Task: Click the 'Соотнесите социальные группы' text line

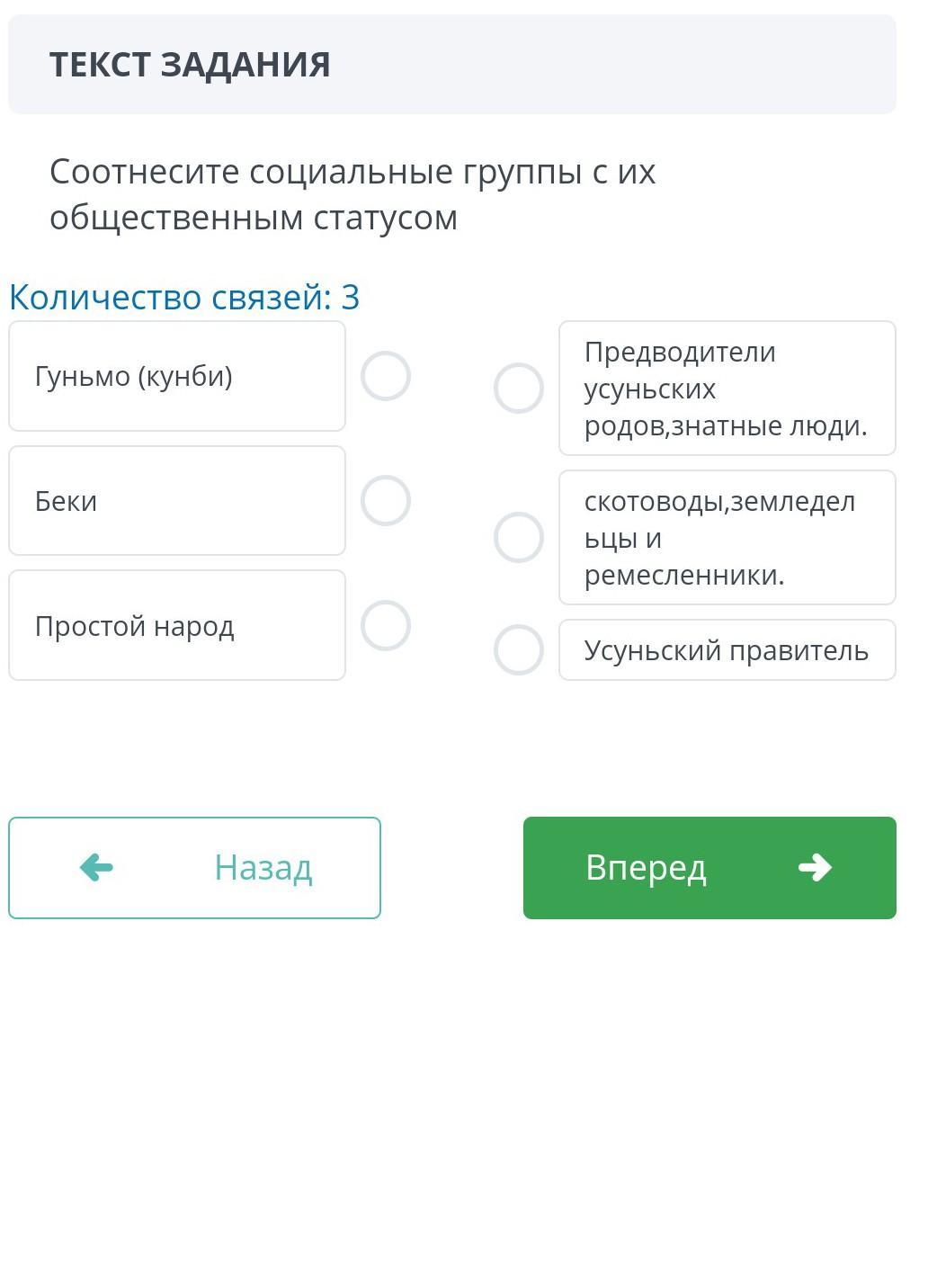Action: (x=352, y=172)
